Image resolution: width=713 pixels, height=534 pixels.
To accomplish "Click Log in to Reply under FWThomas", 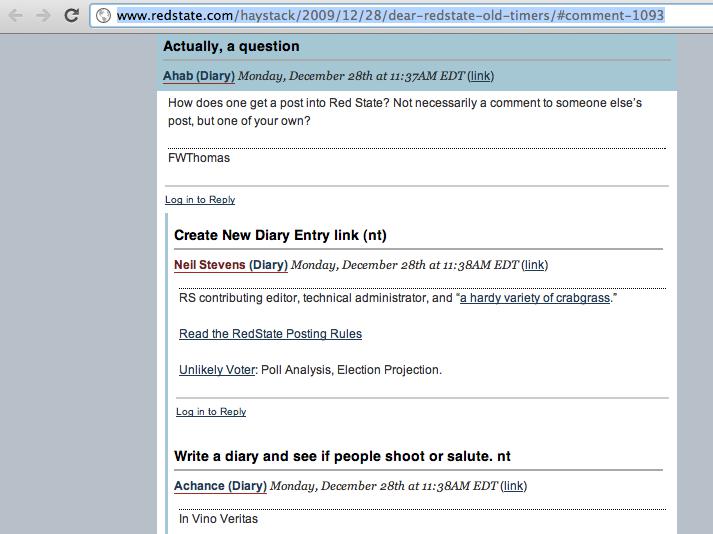I will click(x=200, y=200).
